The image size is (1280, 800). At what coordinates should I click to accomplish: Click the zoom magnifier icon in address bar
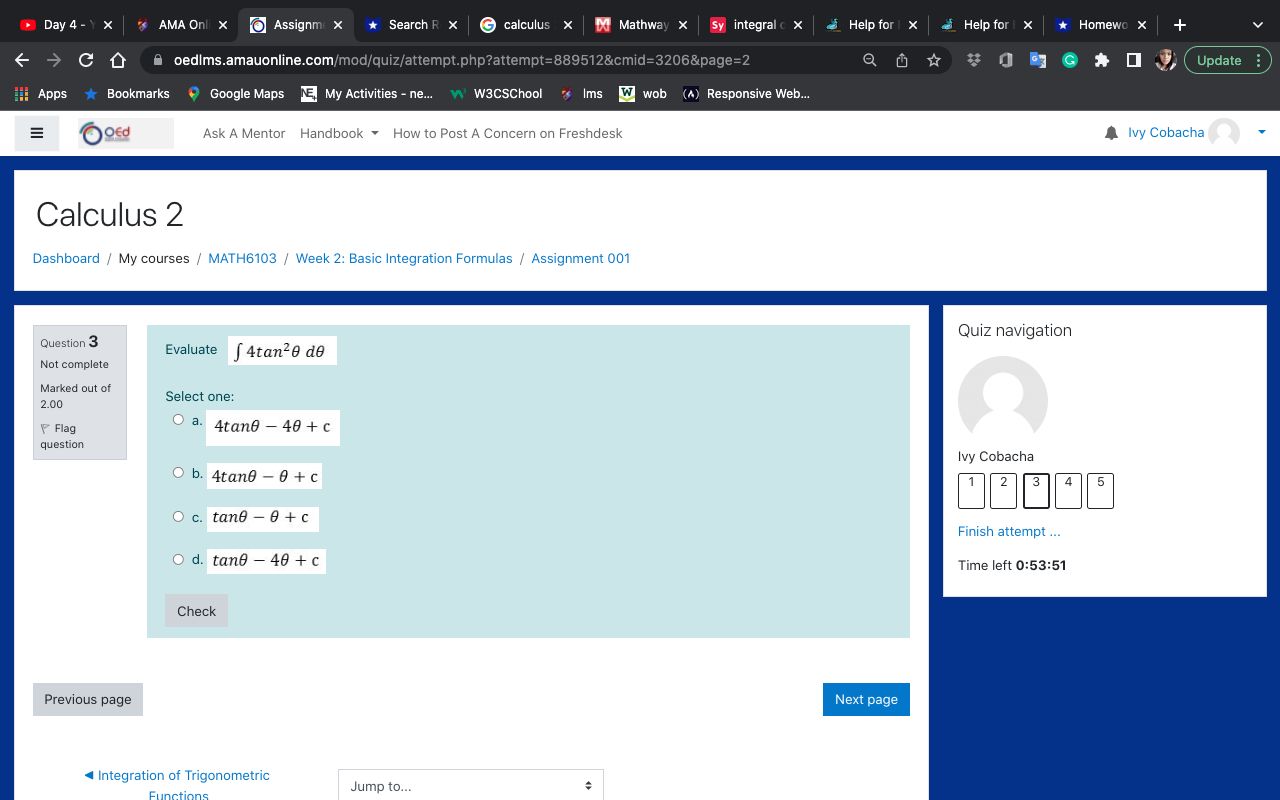pos(870,60)
